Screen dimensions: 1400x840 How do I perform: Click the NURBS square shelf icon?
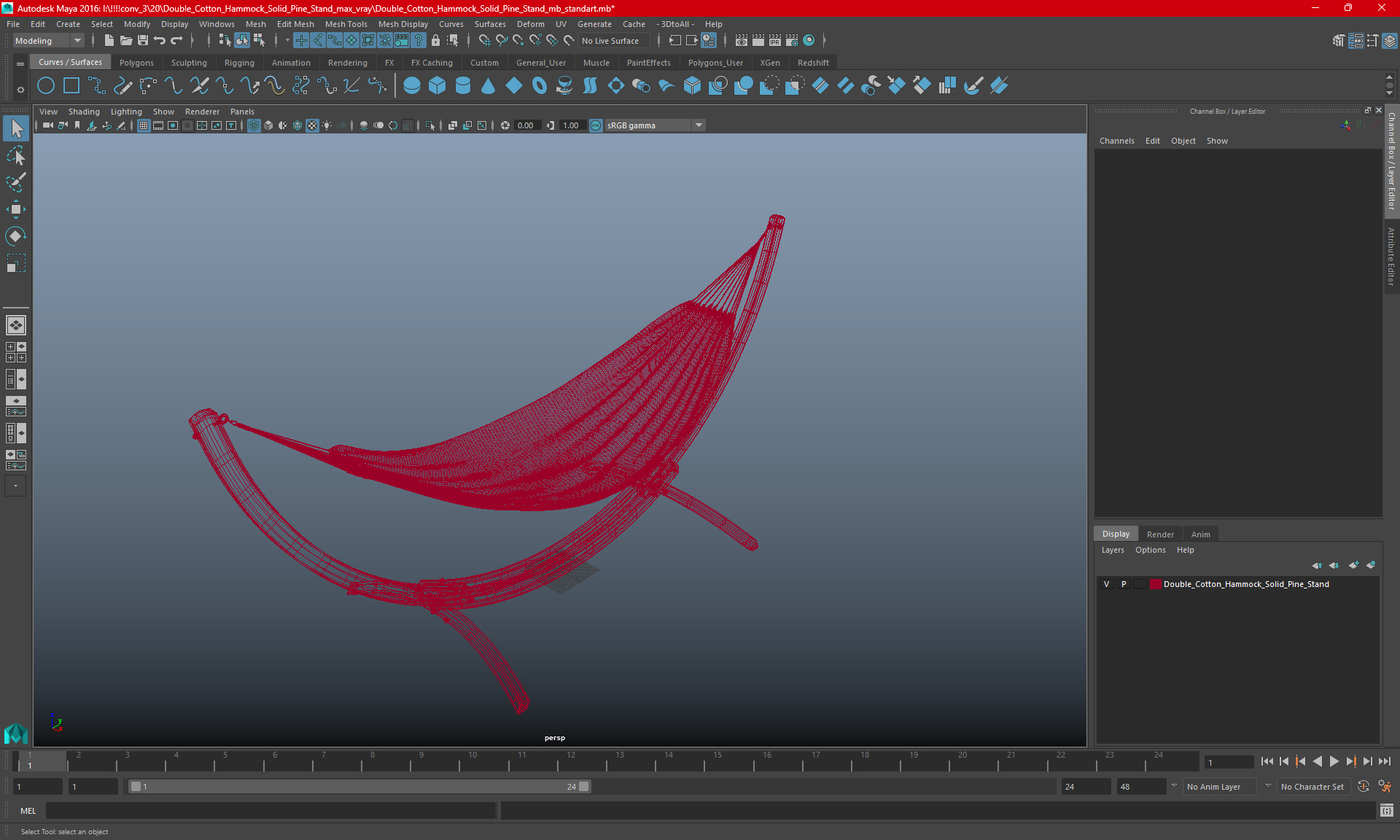click(x=71, y=86)
